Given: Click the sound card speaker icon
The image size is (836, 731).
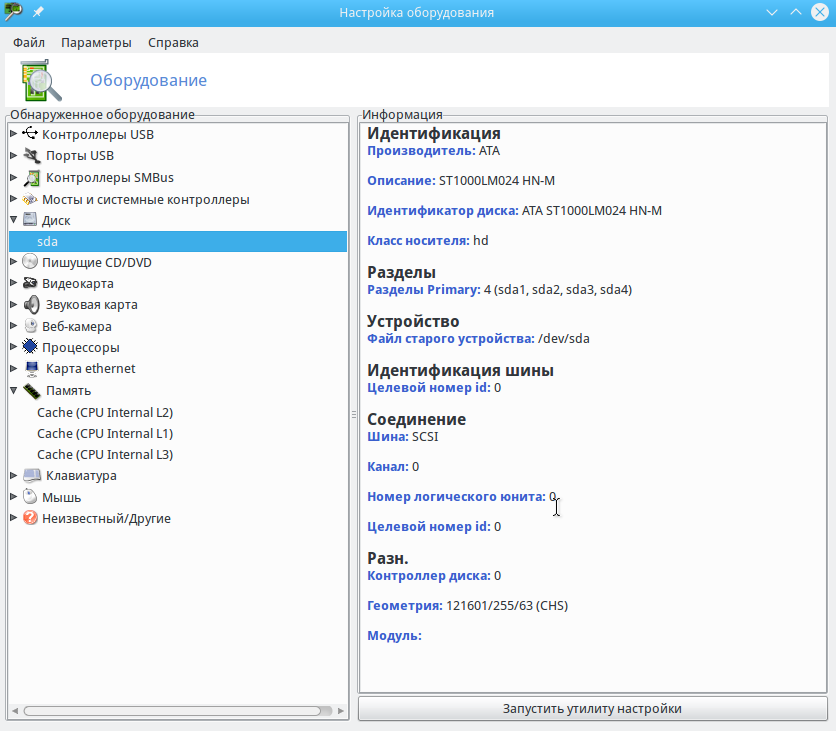Looking at the screenshot, I should (32, 304).
